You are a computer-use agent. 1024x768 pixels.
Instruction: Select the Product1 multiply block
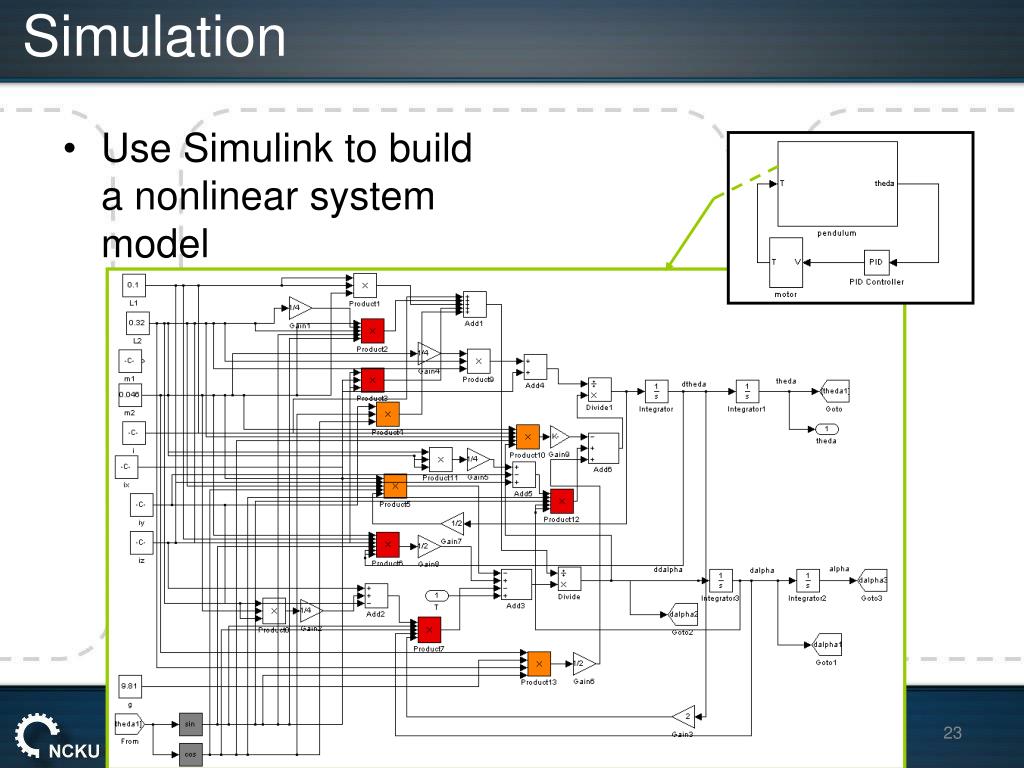[364, 285]
